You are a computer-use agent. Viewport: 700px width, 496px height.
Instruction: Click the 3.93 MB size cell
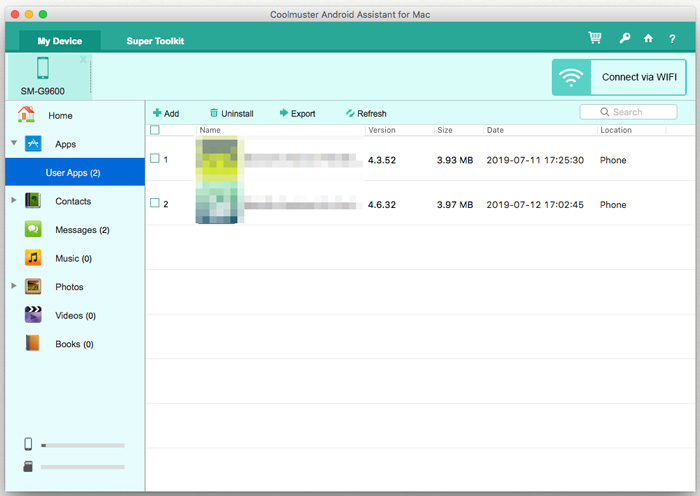click(x=455, y=160)
